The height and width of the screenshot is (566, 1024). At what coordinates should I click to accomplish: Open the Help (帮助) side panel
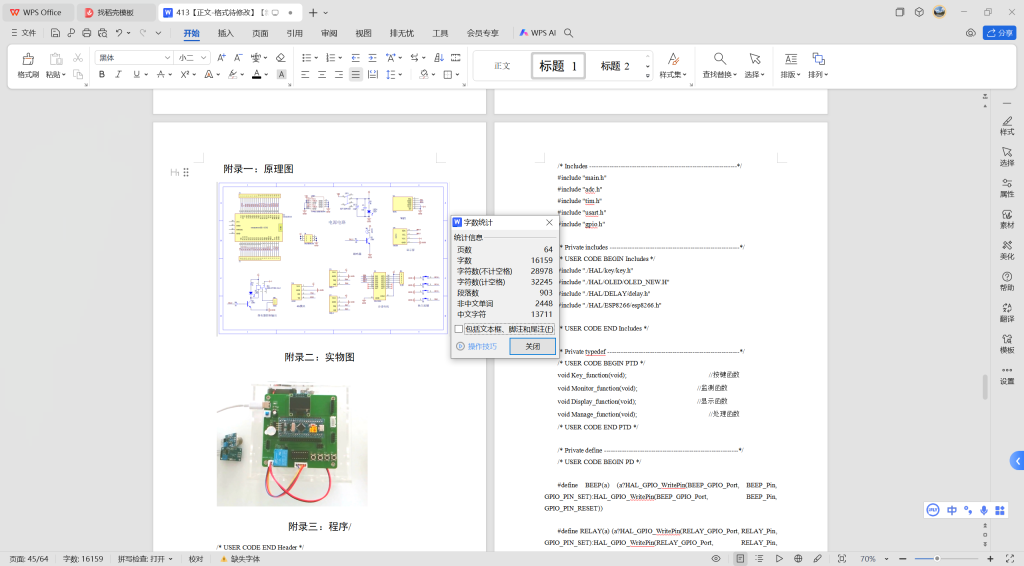pos(1007,281)
